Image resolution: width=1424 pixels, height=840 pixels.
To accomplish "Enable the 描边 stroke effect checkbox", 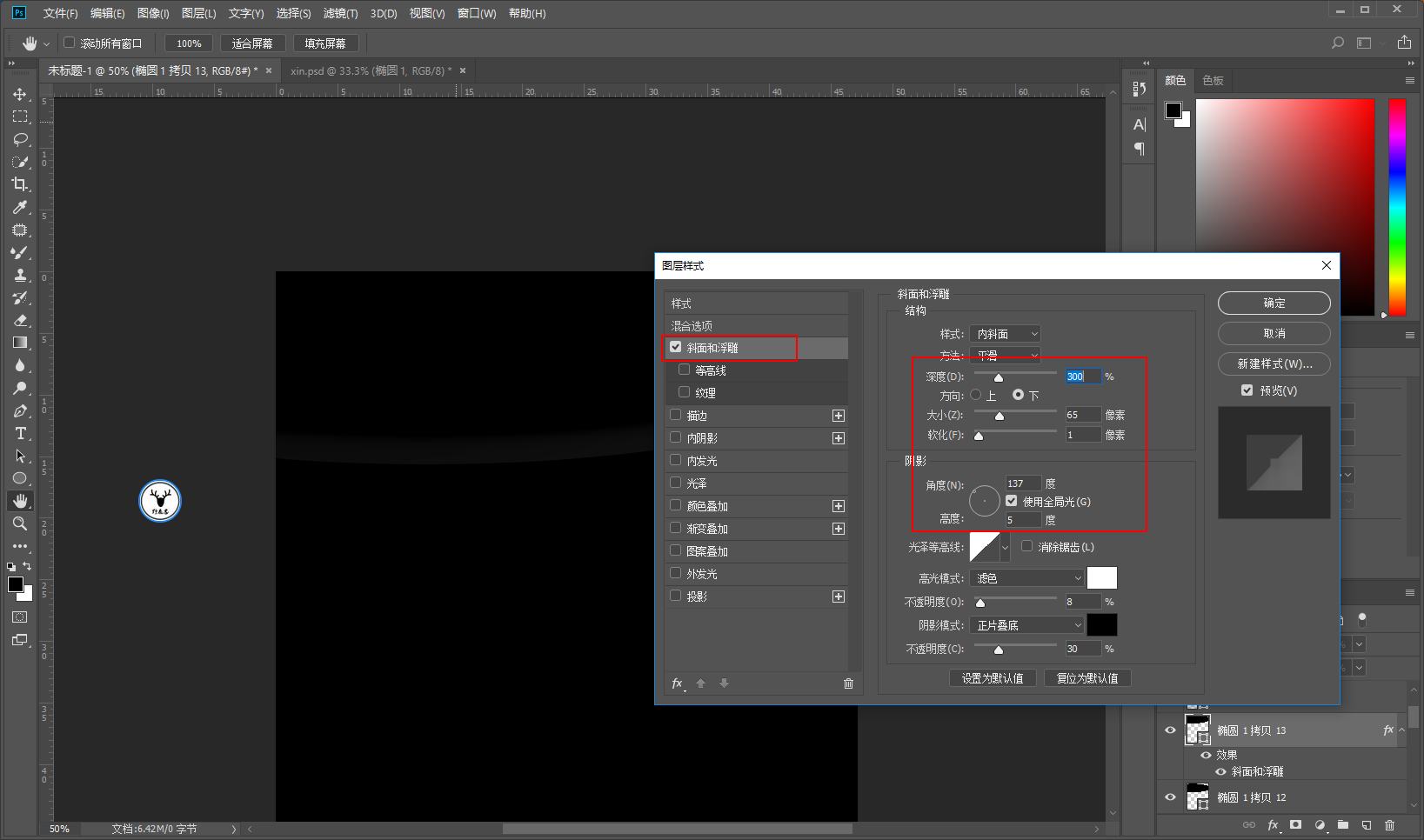I will pos(676,415).
